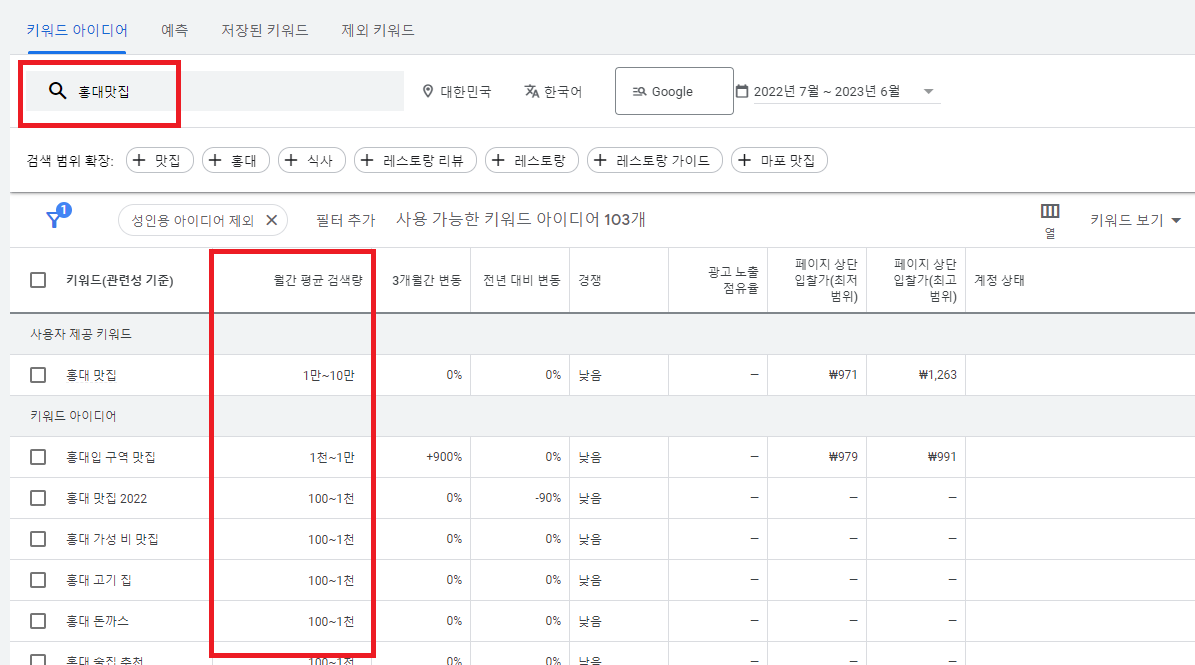Sort by 월간 평균 검색량 column header
Image resolution: width=1195 pixels, height=665 pixels.
pos(318,280)
